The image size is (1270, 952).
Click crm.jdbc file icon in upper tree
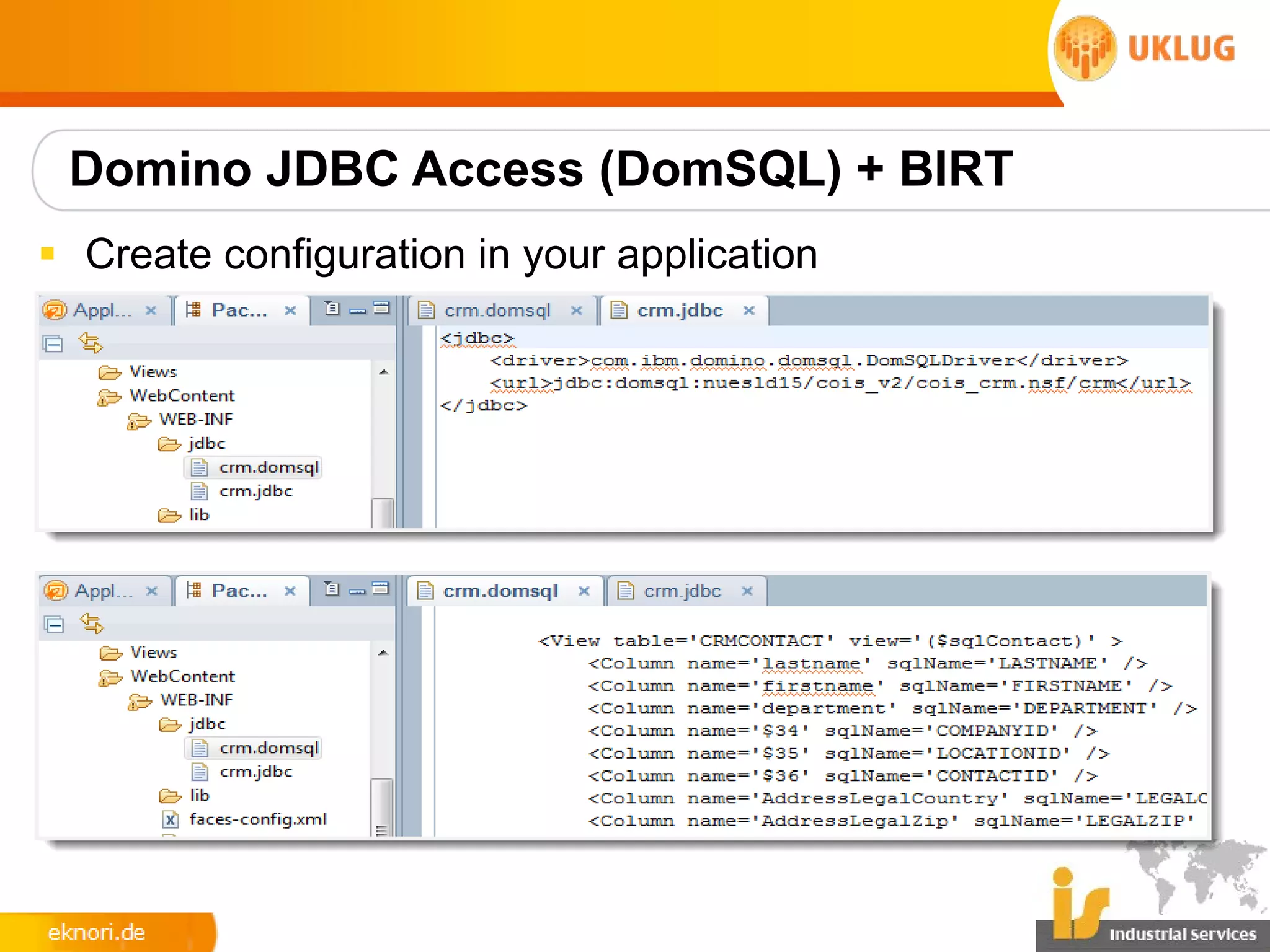point(199,491)
